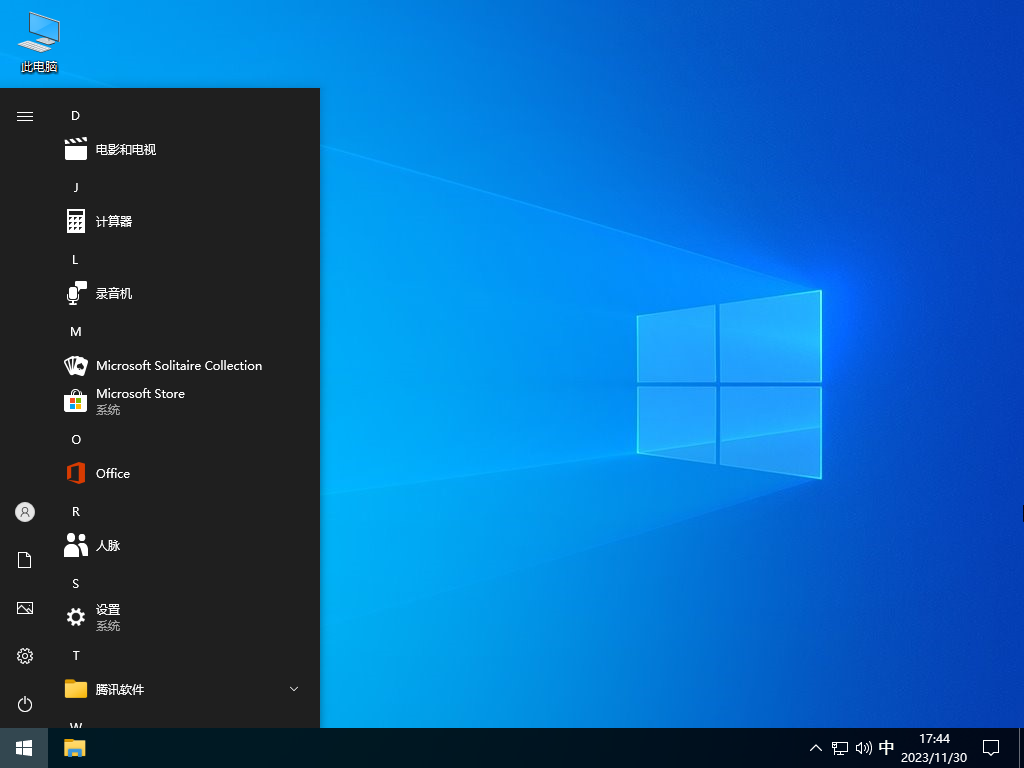The width and height of the screenshot is (1024, 768).
Task: Click the power button in Start menu
Action: pos(24,704)
